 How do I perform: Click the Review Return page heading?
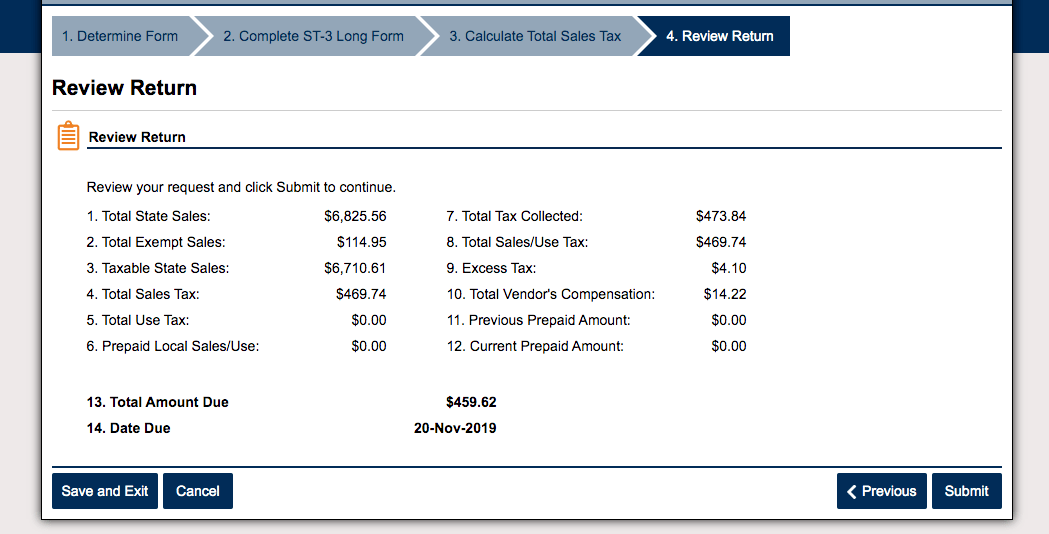pos(124,88)
